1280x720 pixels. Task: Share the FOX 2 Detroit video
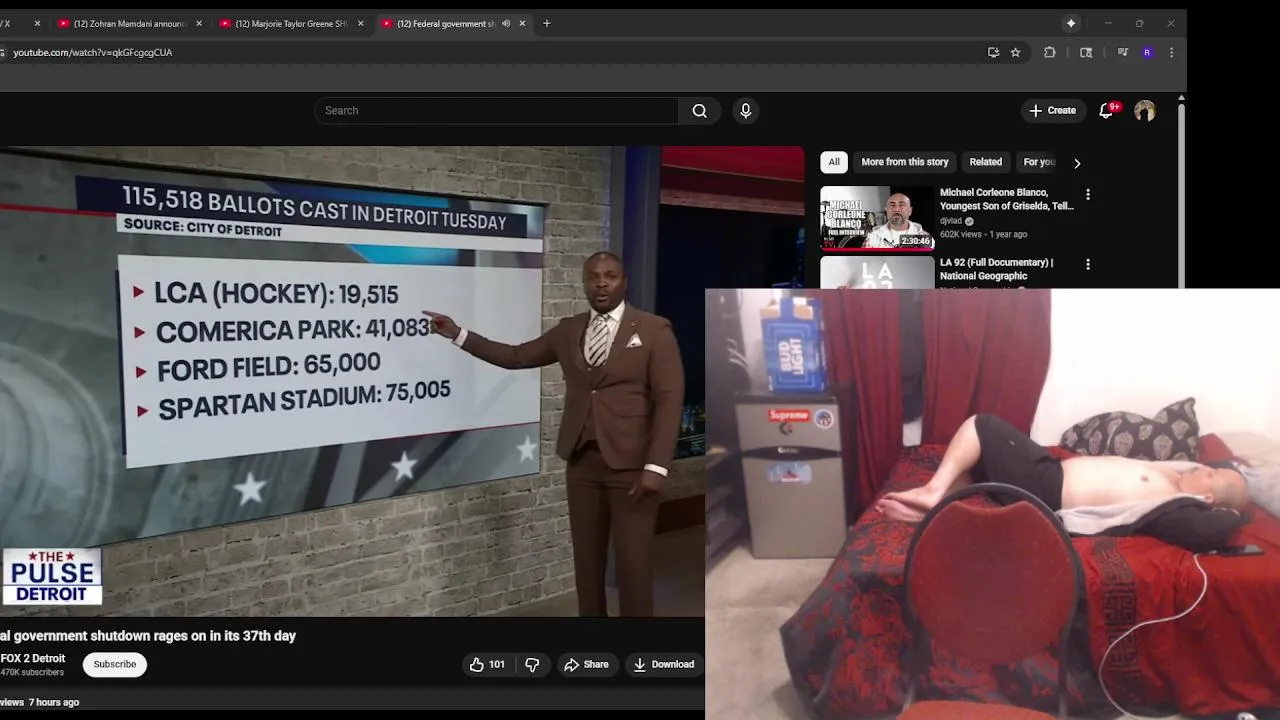(x=586, y=664)
